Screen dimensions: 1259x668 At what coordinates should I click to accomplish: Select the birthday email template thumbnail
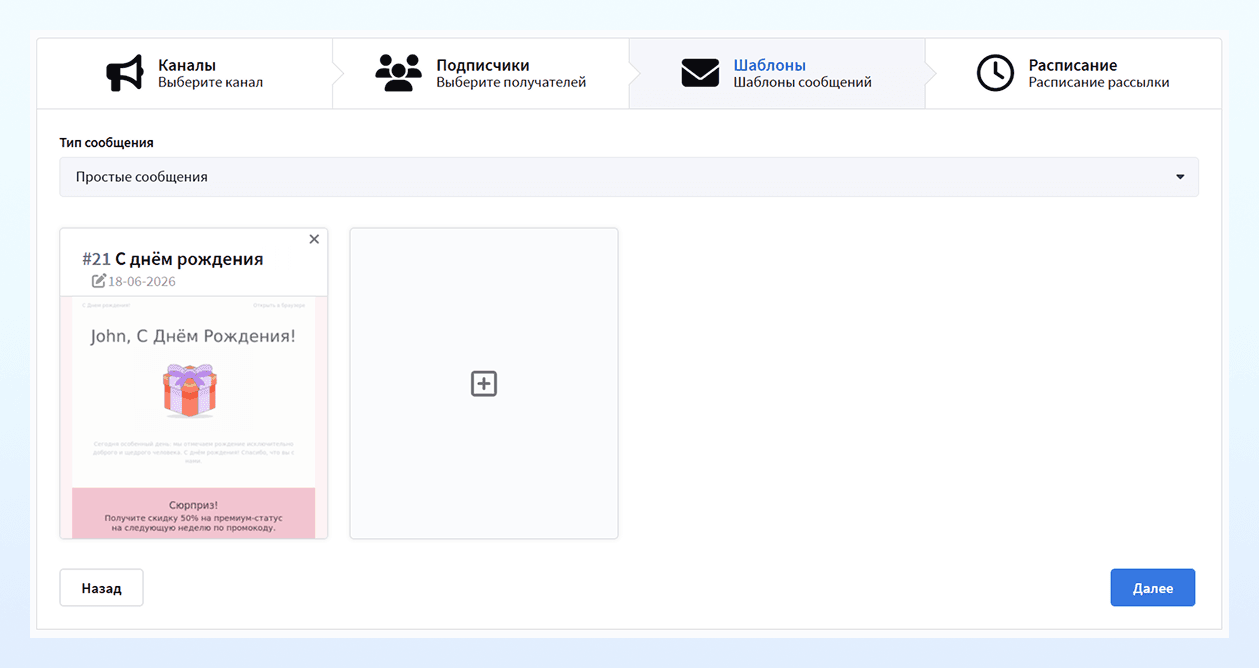point(194,417)
